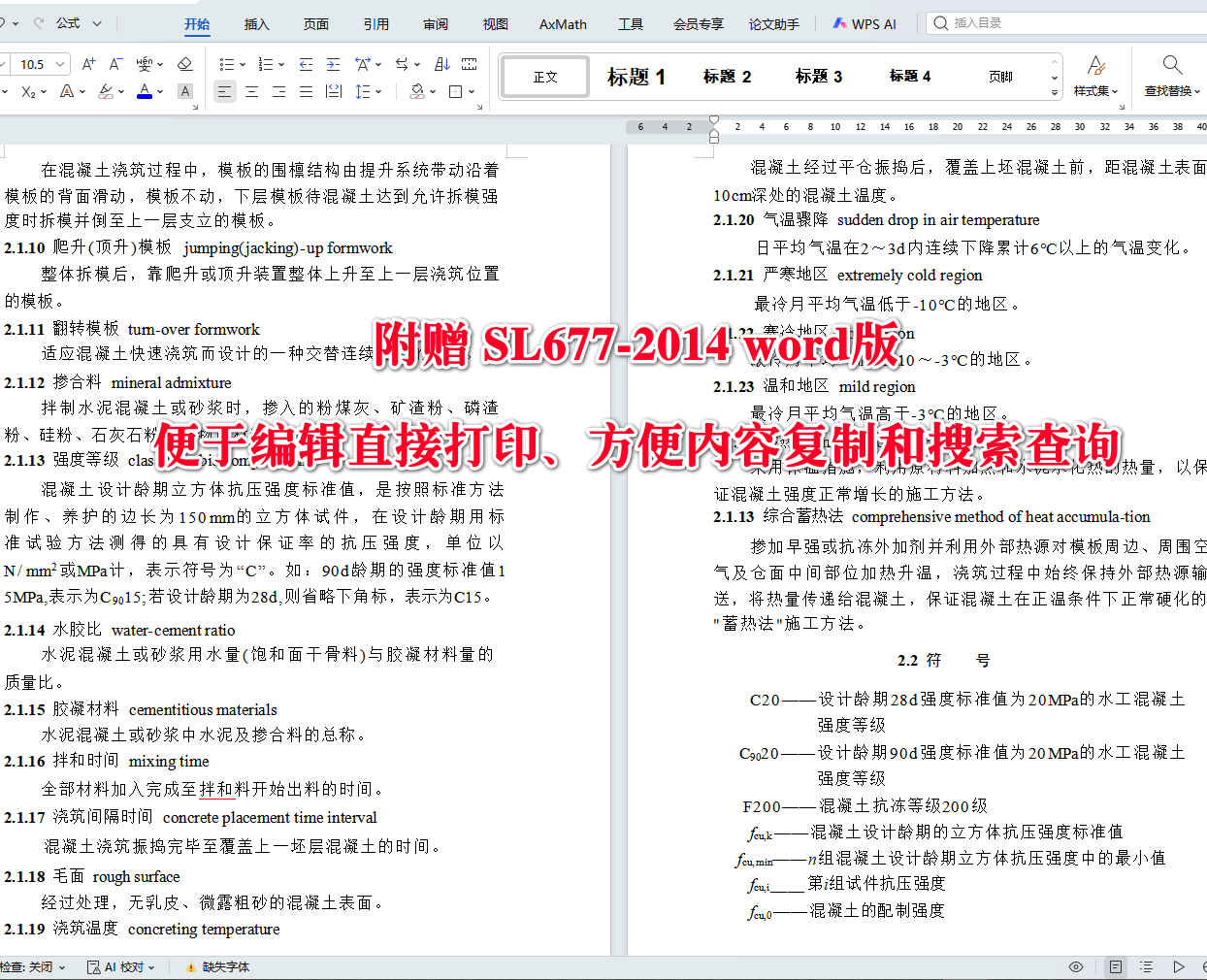Expand the highlight color dropdown arrow
This screenshot has height=980, width=1207.
coord(122,92)
